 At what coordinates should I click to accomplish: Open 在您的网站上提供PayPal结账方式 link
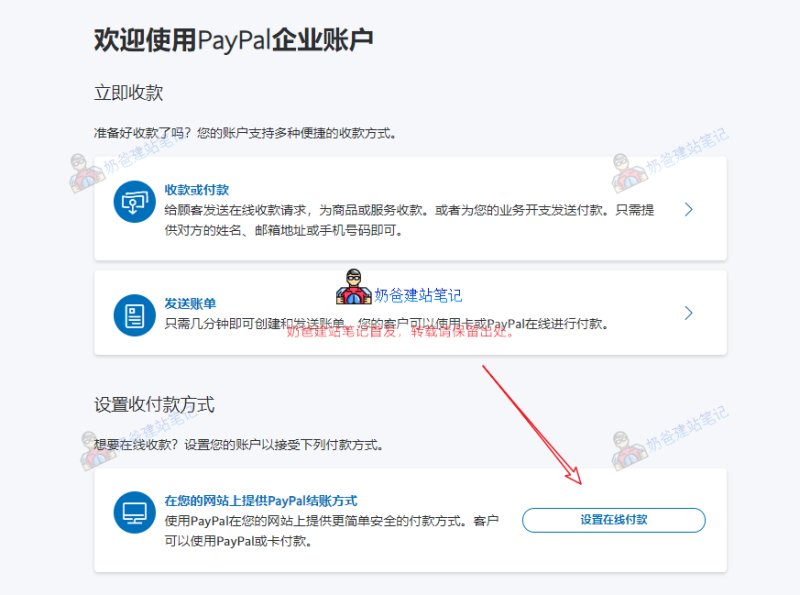pyautogui.click(x=261, y=501)
